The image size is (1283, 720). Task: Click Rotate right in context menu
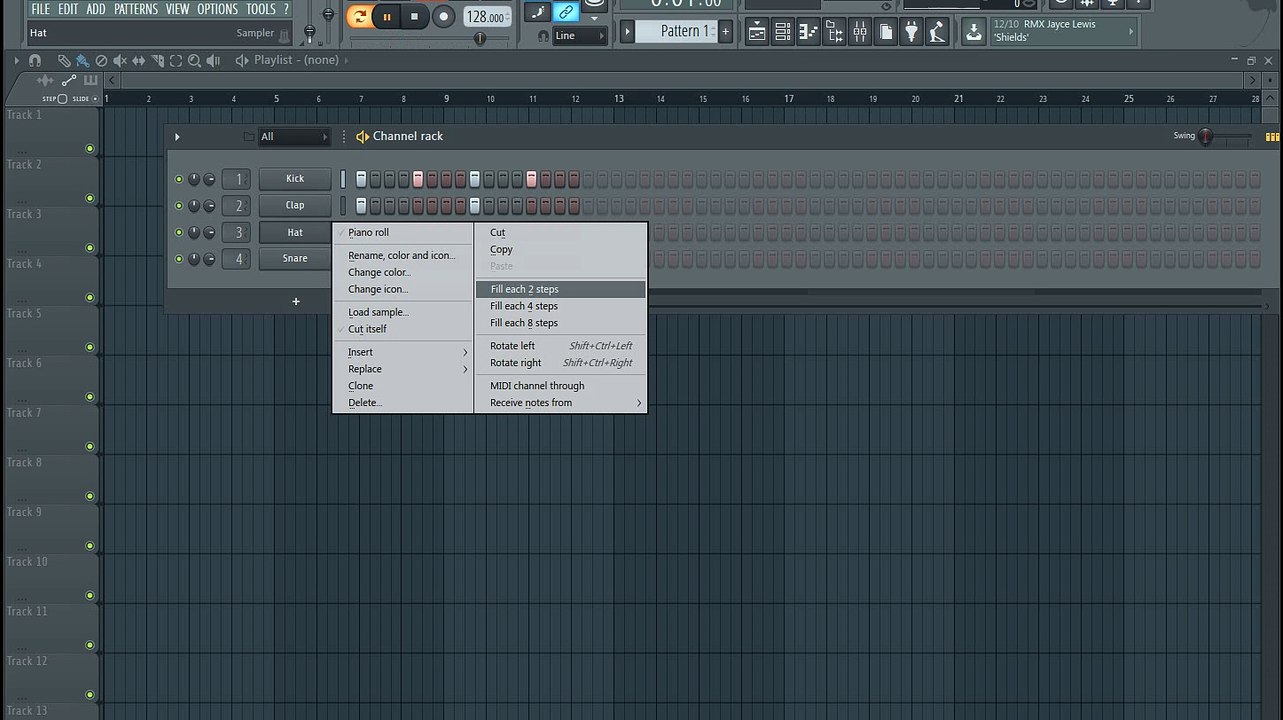(x=561, y=363)
